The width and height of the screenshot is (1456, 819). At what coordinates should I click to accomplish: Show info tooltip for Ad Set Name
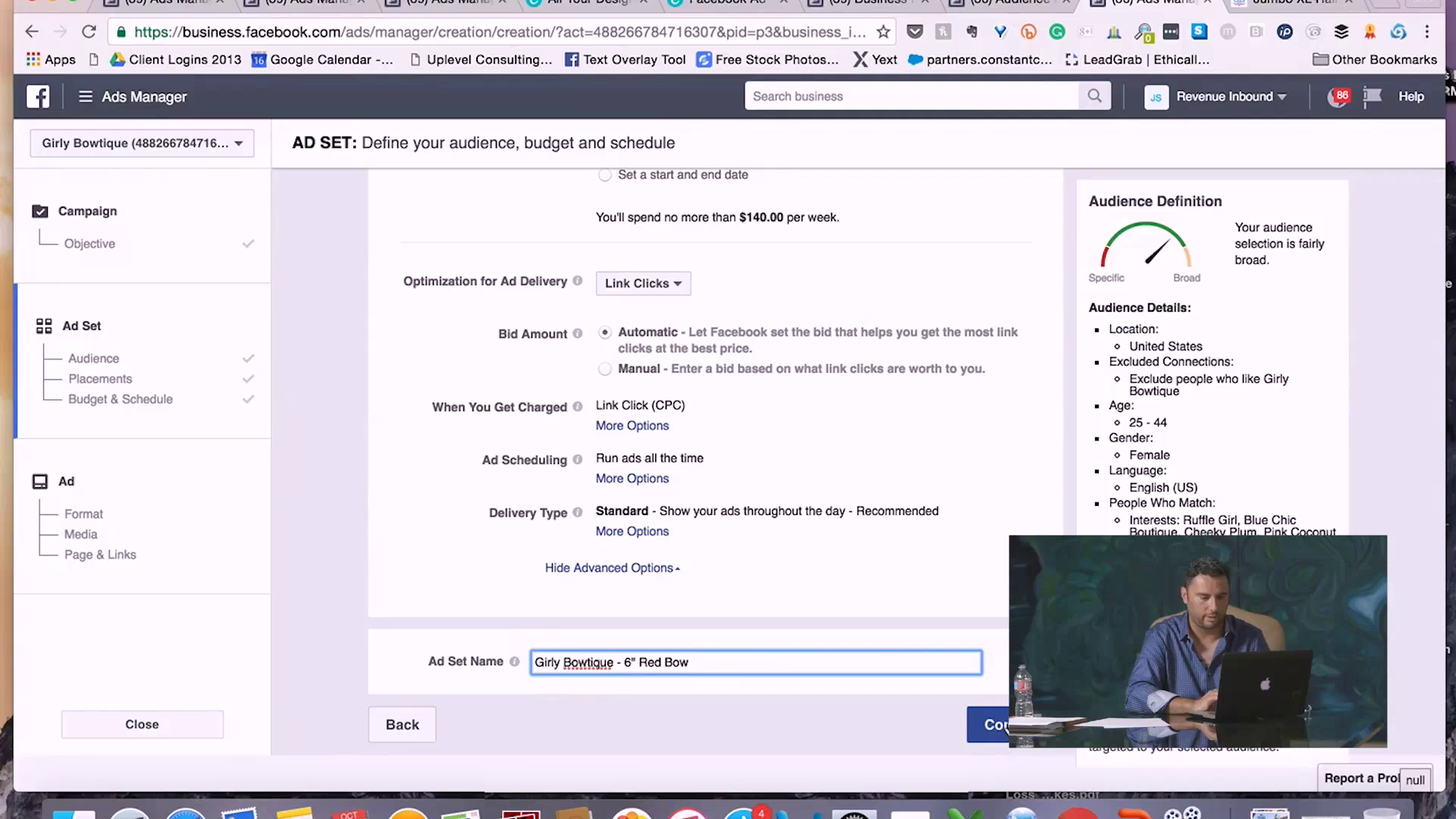pyautogui.click(x=515, y=661)
